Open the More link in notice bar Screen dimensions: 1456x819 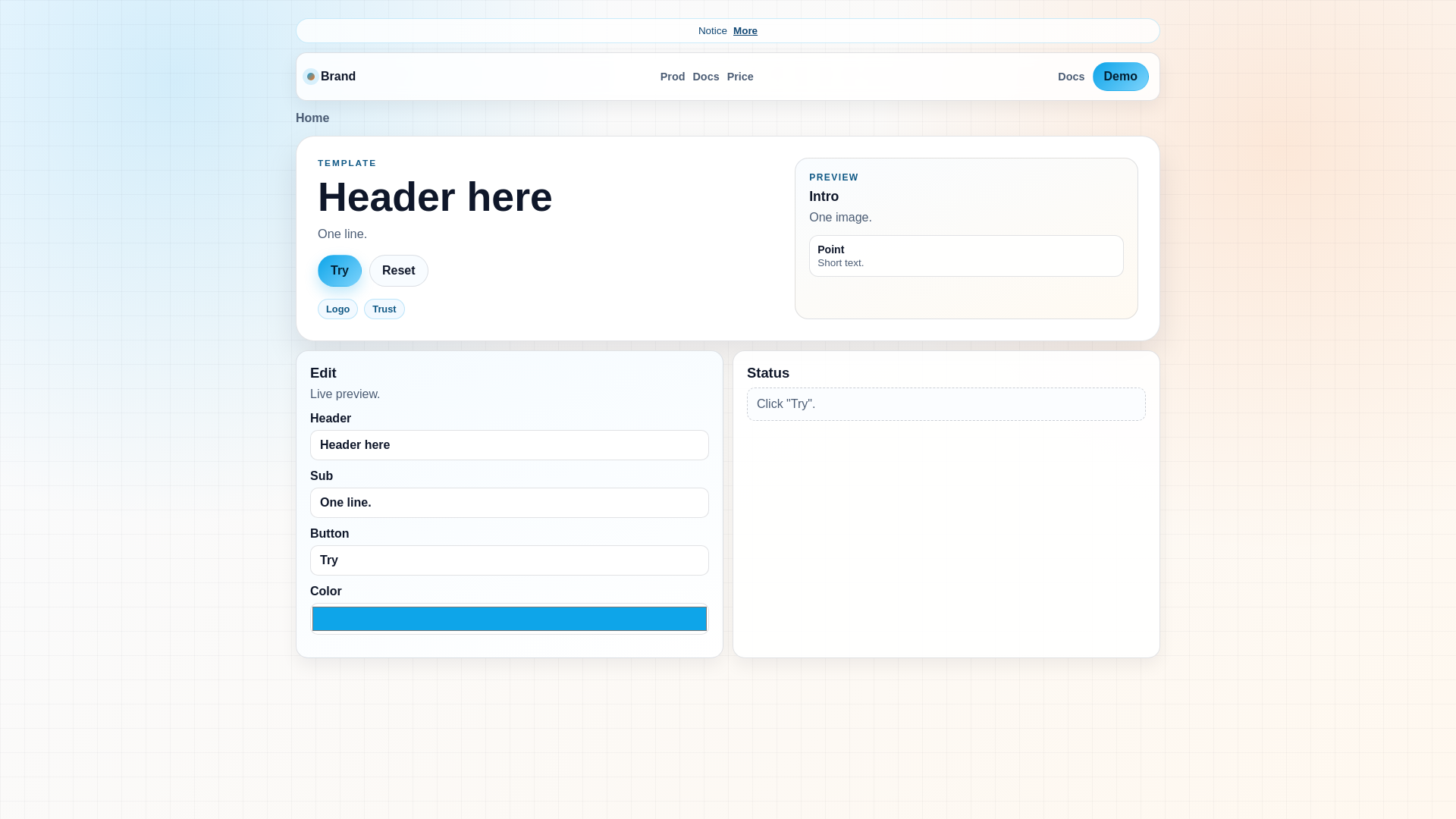(745, 31)
